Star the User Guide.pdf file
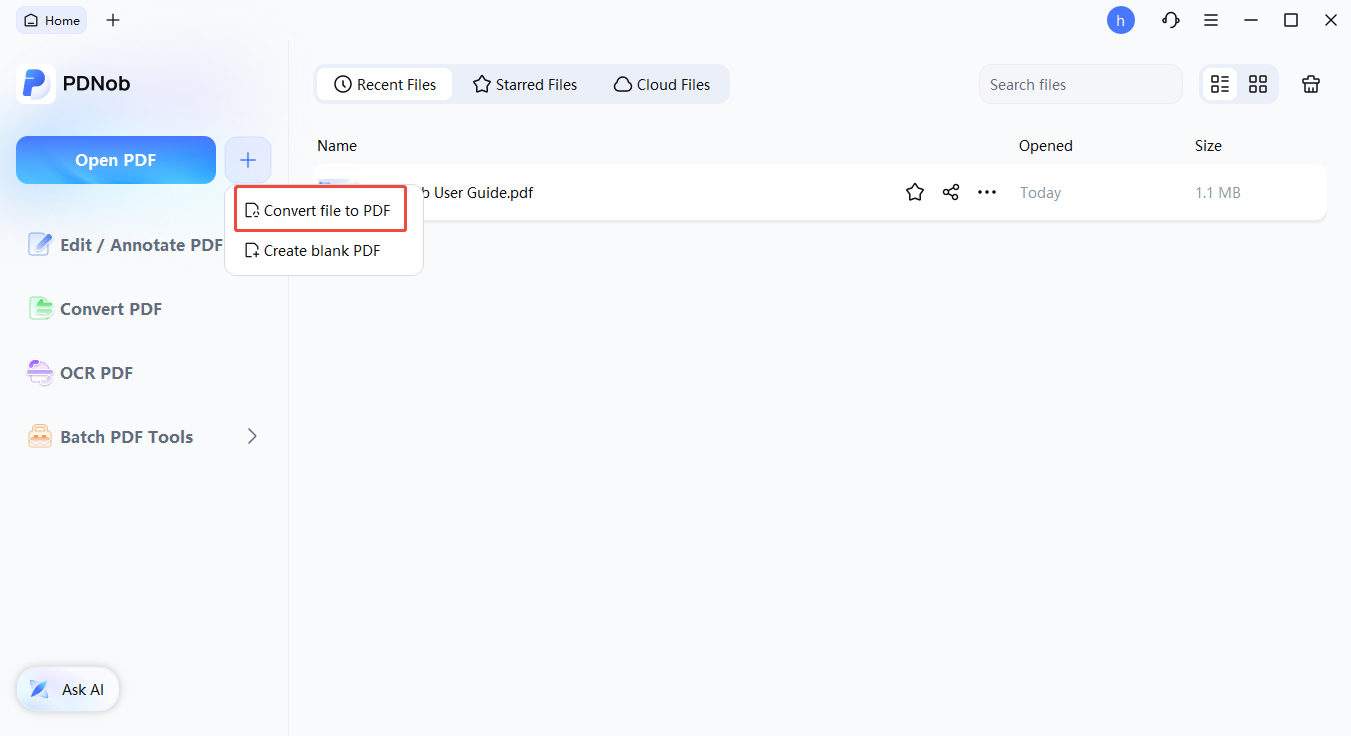The width and height of the screenshot is (1351, 736). click(x=914, y=191)
